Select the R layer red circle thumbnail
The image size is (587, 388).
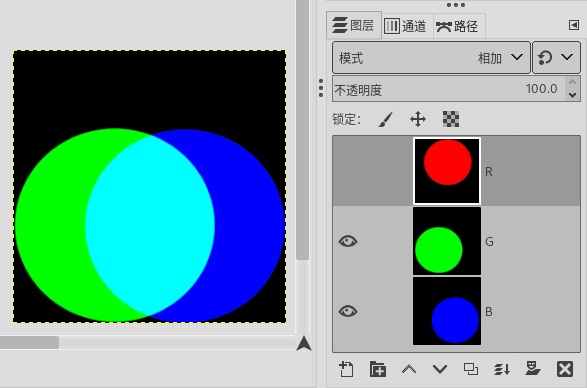(x=447, y=171)
